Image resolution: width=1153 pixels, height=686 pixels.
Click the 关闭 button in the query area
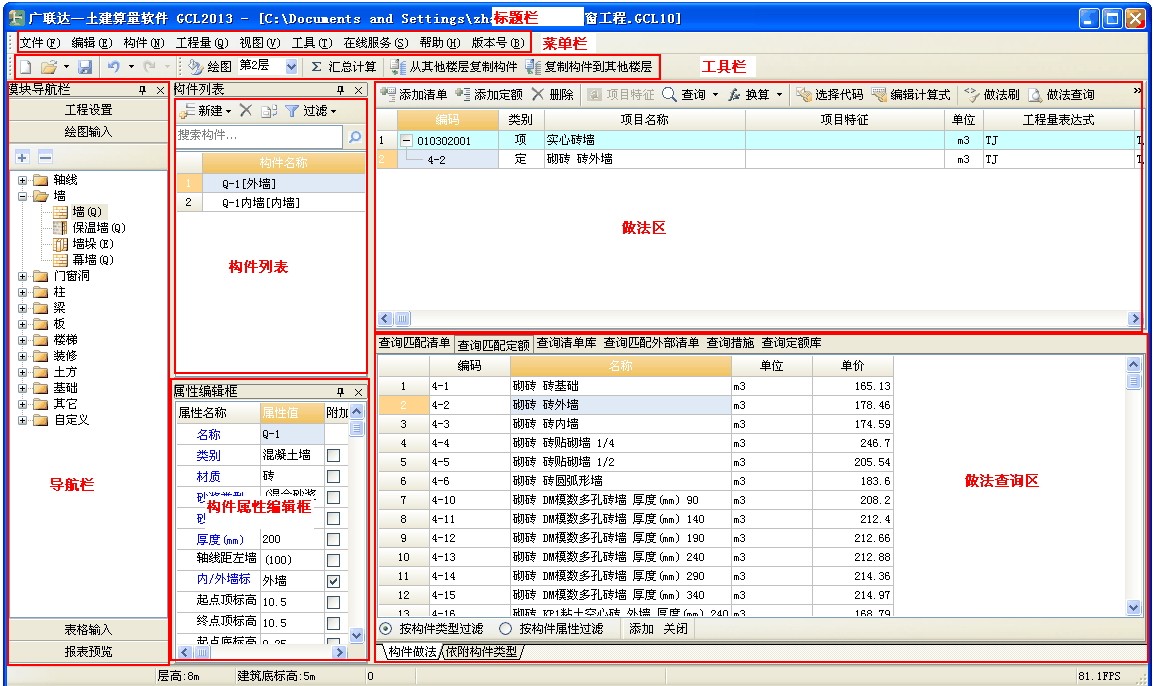point(676,629)
